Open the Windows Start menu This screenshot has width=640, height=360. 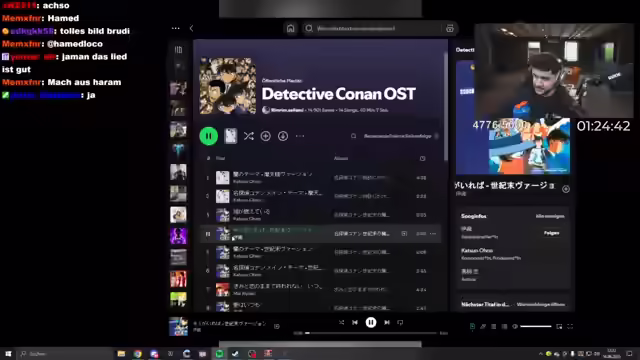(x=8, y=353)
